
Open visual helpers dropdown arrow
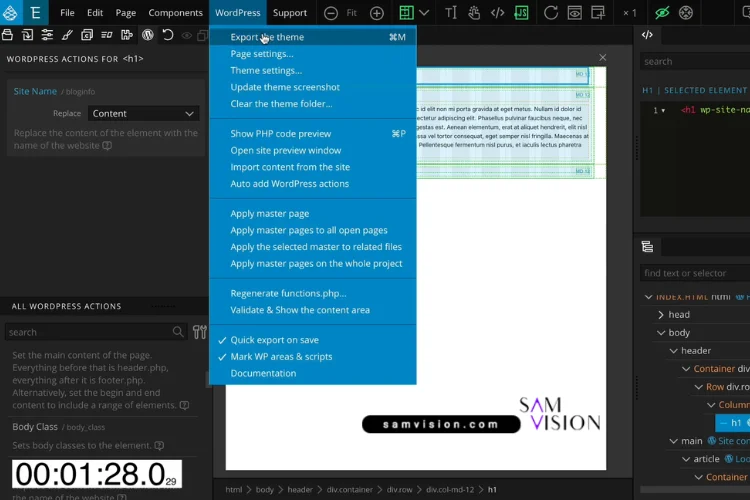point(424,13)
